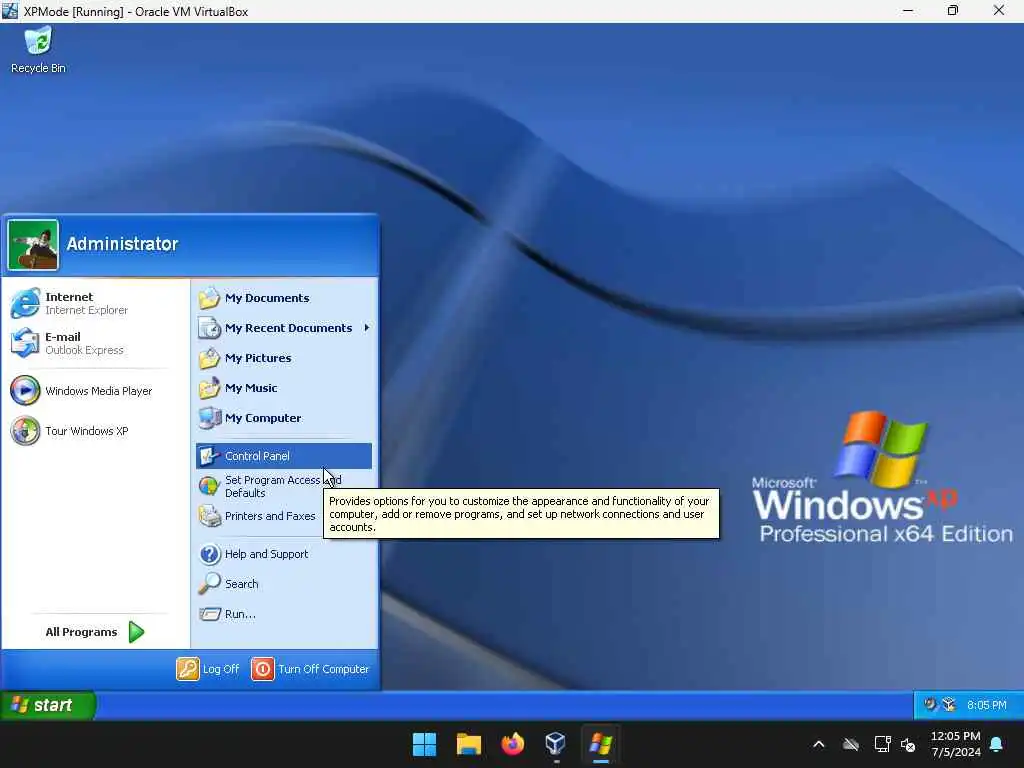This screenshot has height=768, width=1024.
Task: Click the muted volume tray icon
Action: tap(908, 744)
